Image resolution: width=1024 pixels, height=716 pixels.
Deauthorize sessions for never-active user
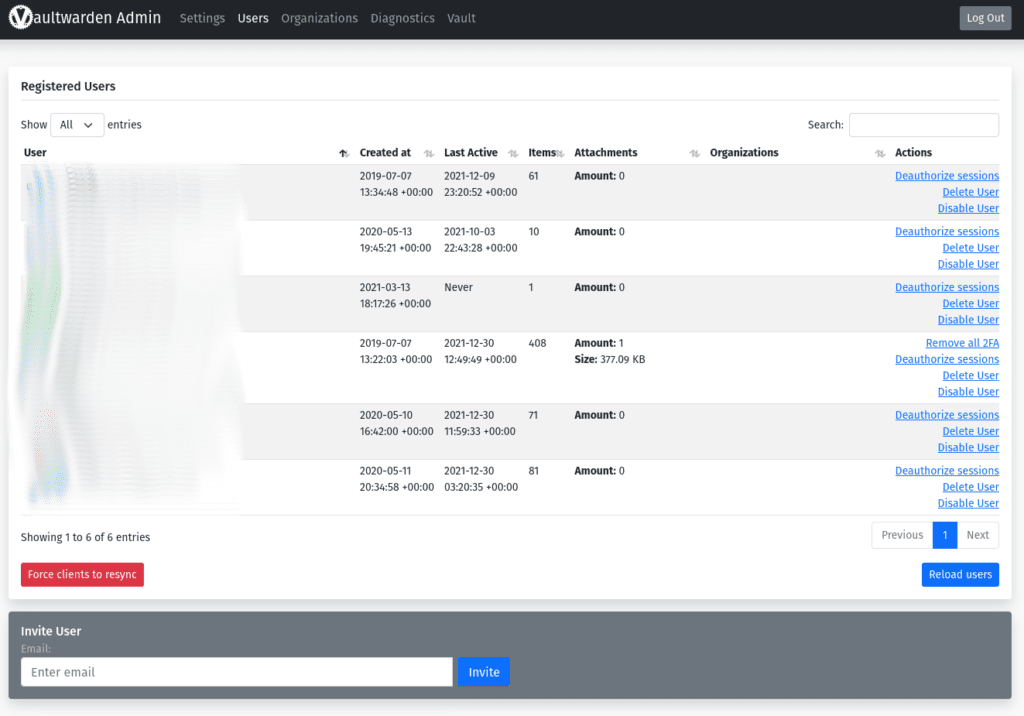(947, 287)
